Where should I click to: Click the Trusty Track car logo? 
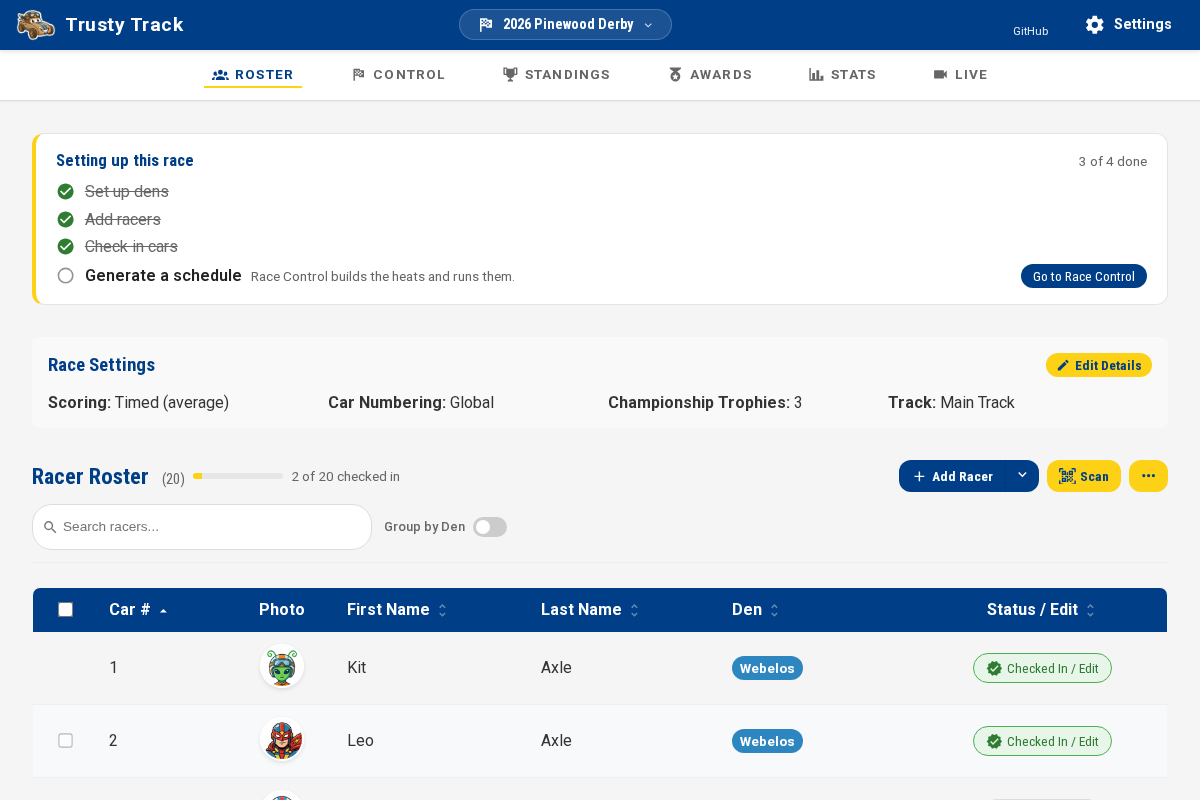click(x=36, y=25)
